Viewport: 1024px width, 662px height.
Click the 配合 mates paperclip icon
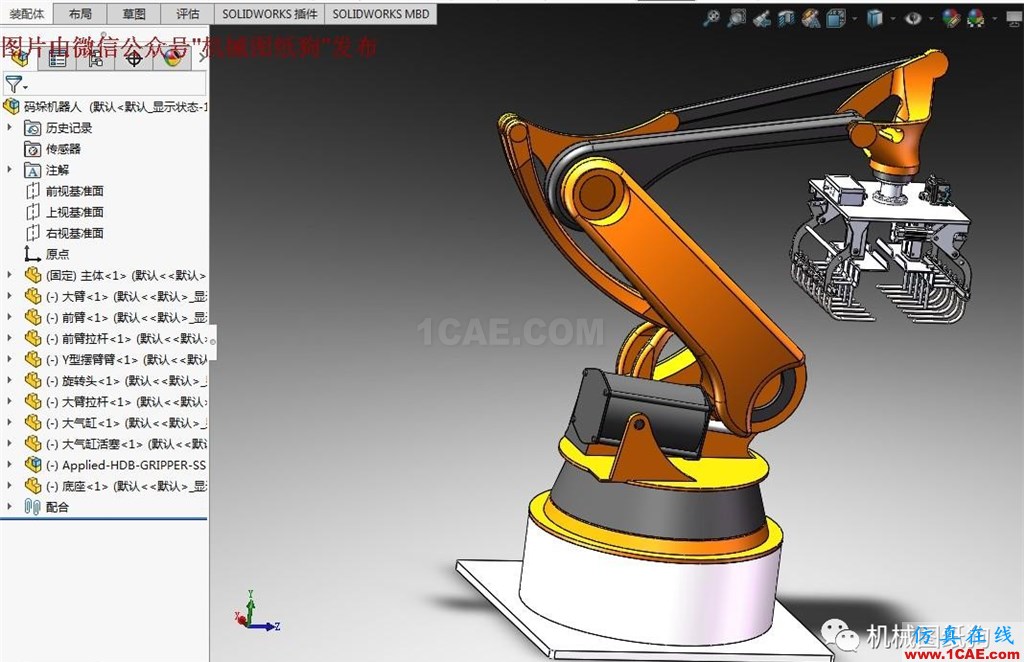click(32, 507)
